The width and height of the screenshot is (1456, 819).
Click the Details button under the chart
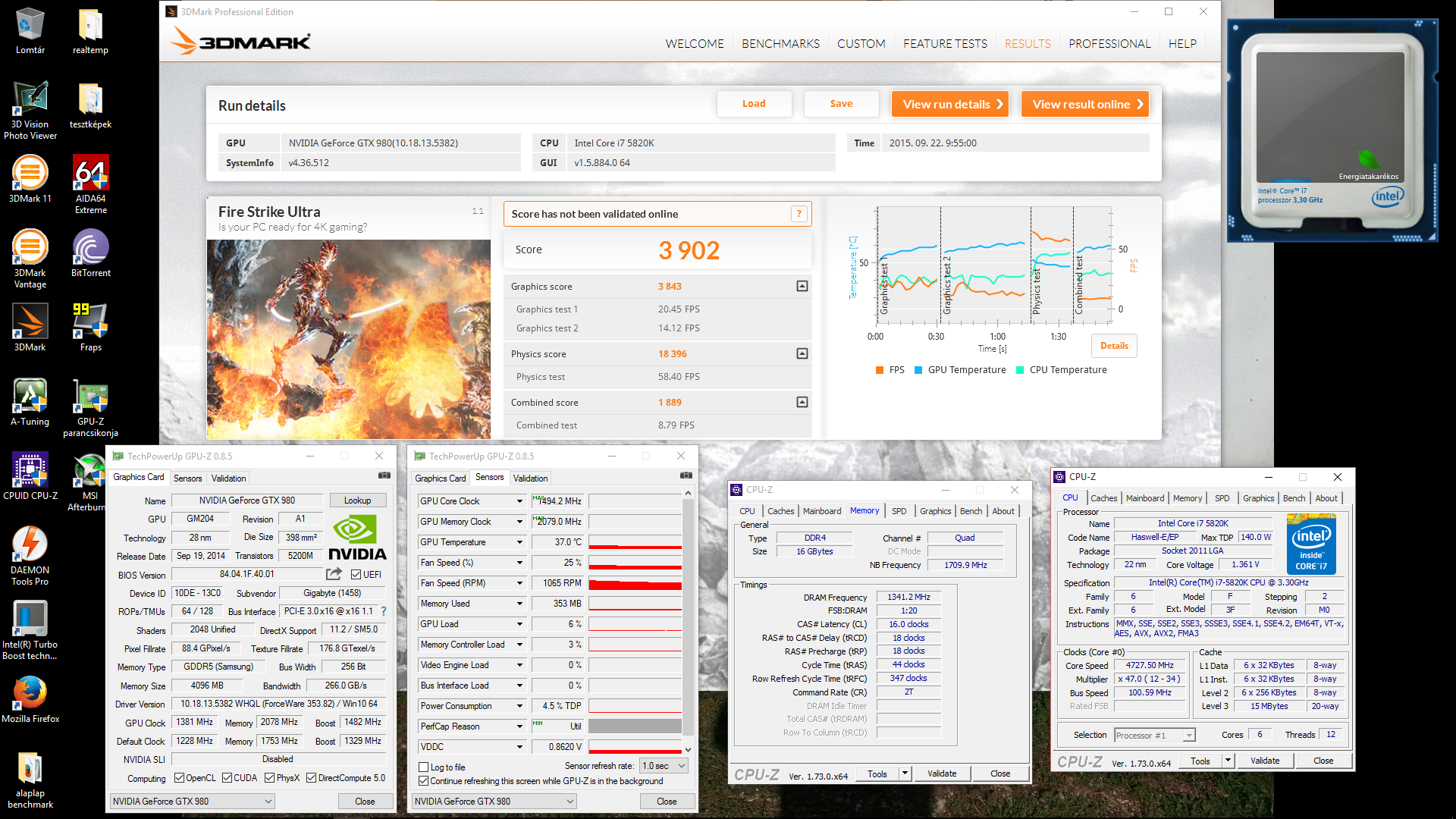[x=1114, y=346]
